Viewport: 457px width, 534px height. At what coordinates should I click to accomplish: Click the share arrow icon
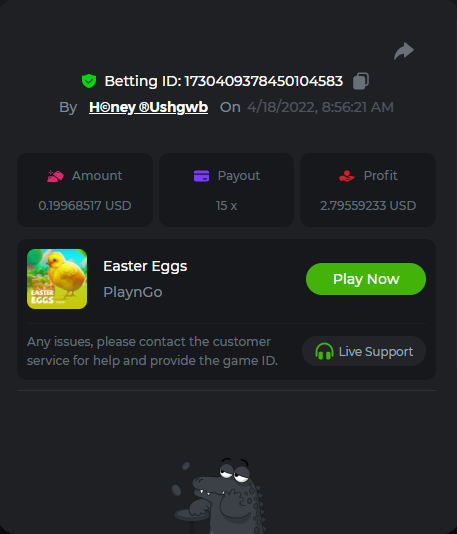pos(404,51)
